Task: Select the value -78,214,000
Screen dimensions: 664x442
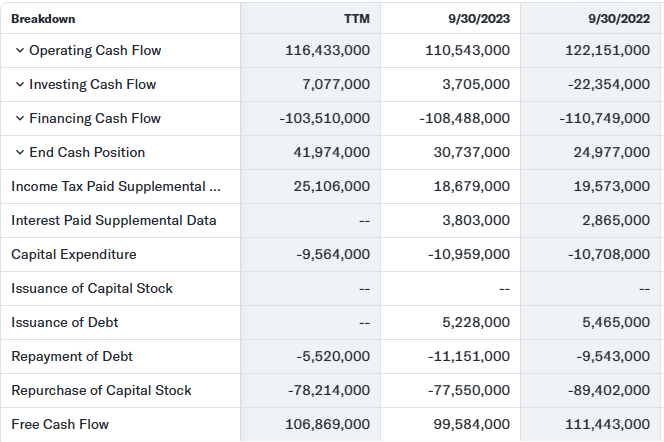Action: pos(329,390)
